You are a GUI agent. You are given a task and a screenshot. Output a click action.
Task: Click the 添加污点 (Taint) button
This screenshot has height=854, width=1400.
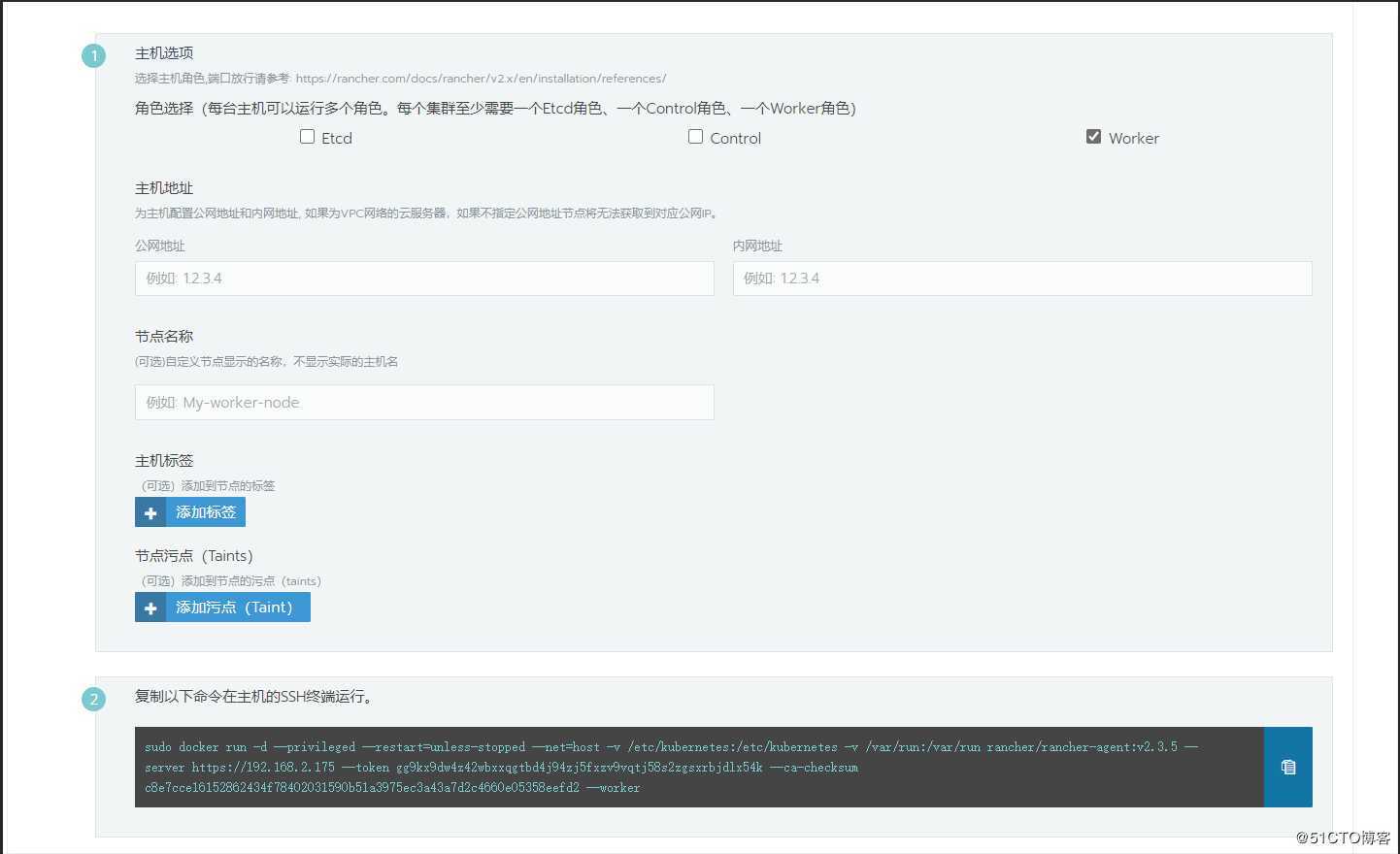[x=222, y=608]
